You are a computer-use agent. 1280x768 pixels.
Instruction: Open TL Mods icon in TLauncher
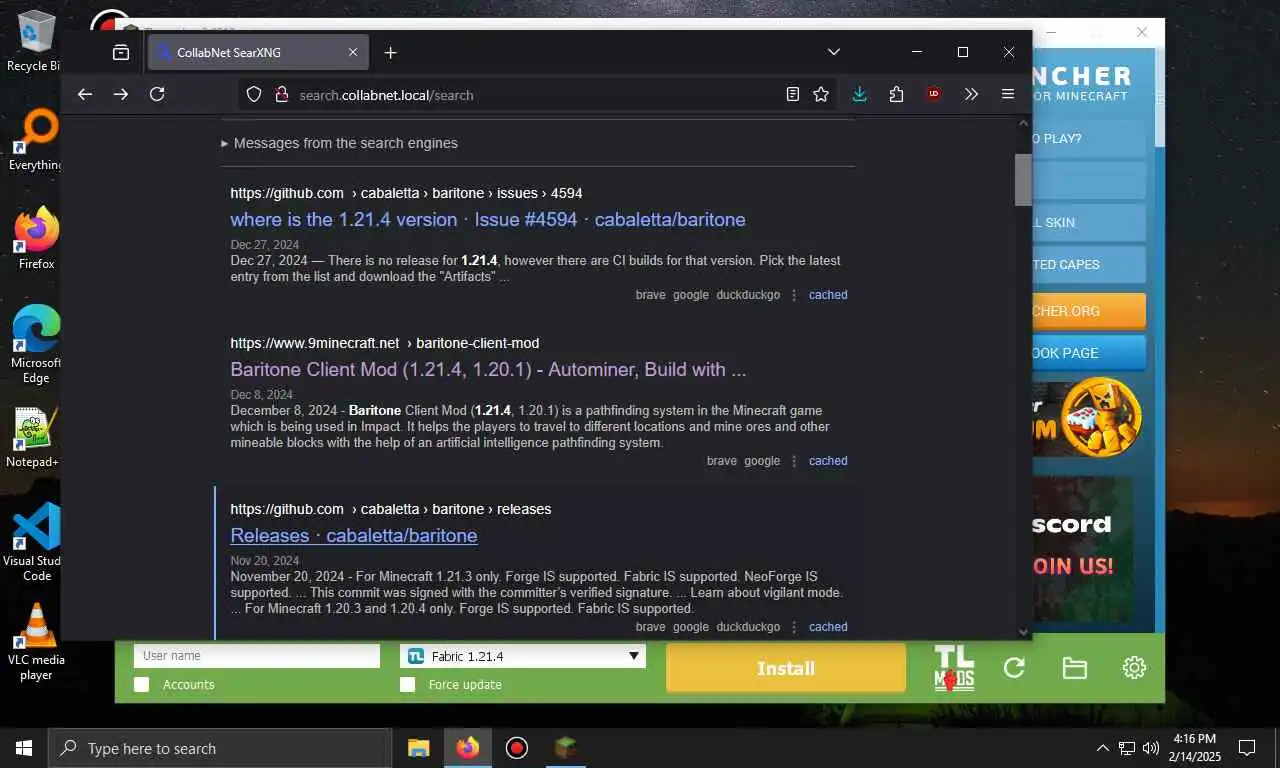(x=954, y=668)
